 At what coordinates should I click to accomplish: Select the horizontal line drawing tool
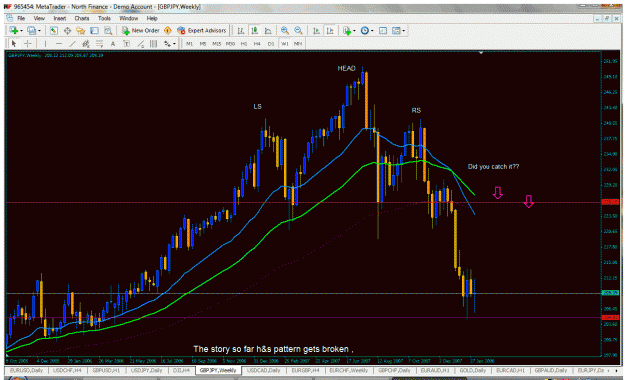tap(59, 43)
